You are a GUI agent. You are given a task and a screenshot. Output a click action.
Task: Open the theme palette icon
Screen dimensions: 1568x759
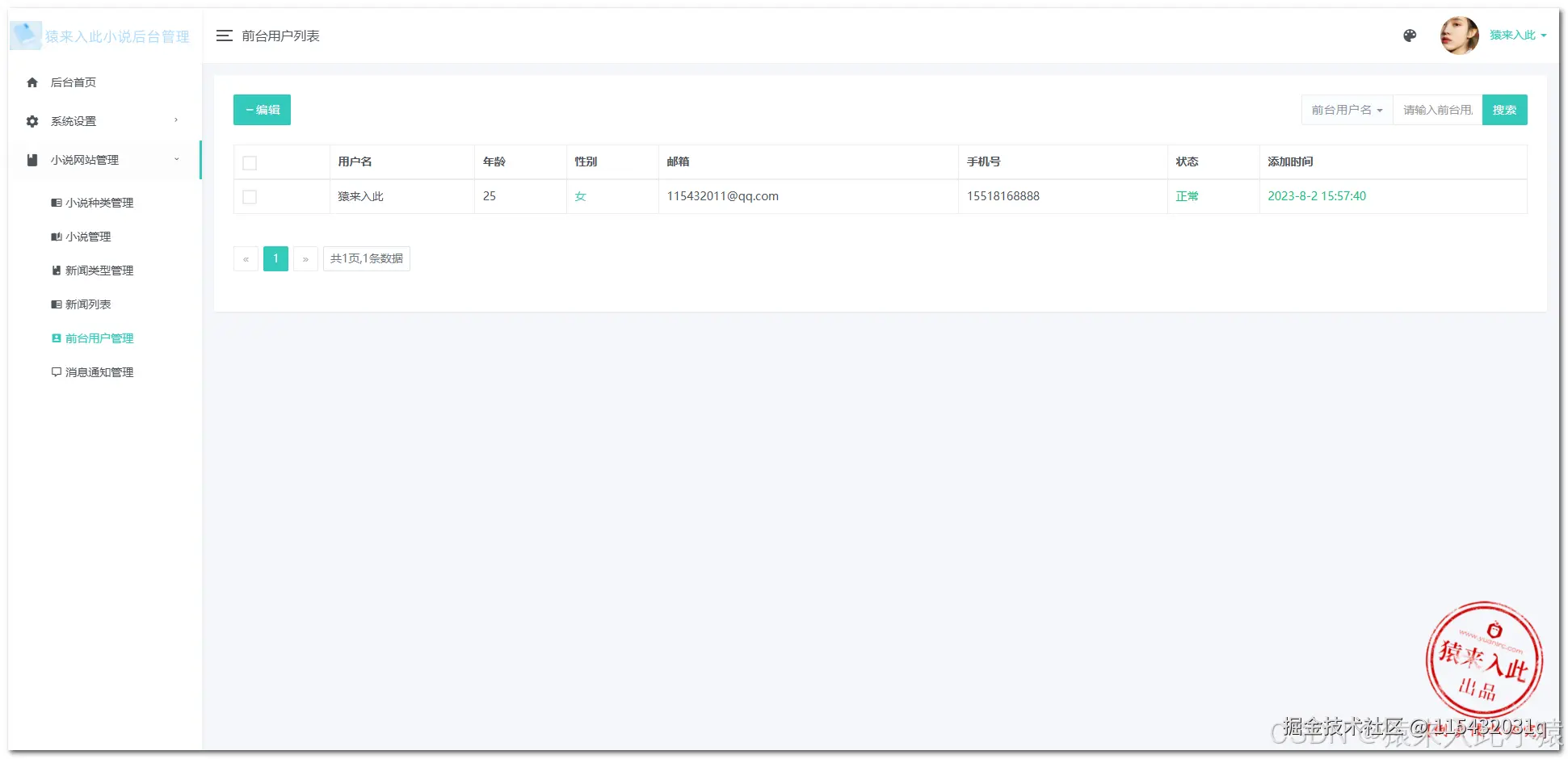[x=1410, y=36]
